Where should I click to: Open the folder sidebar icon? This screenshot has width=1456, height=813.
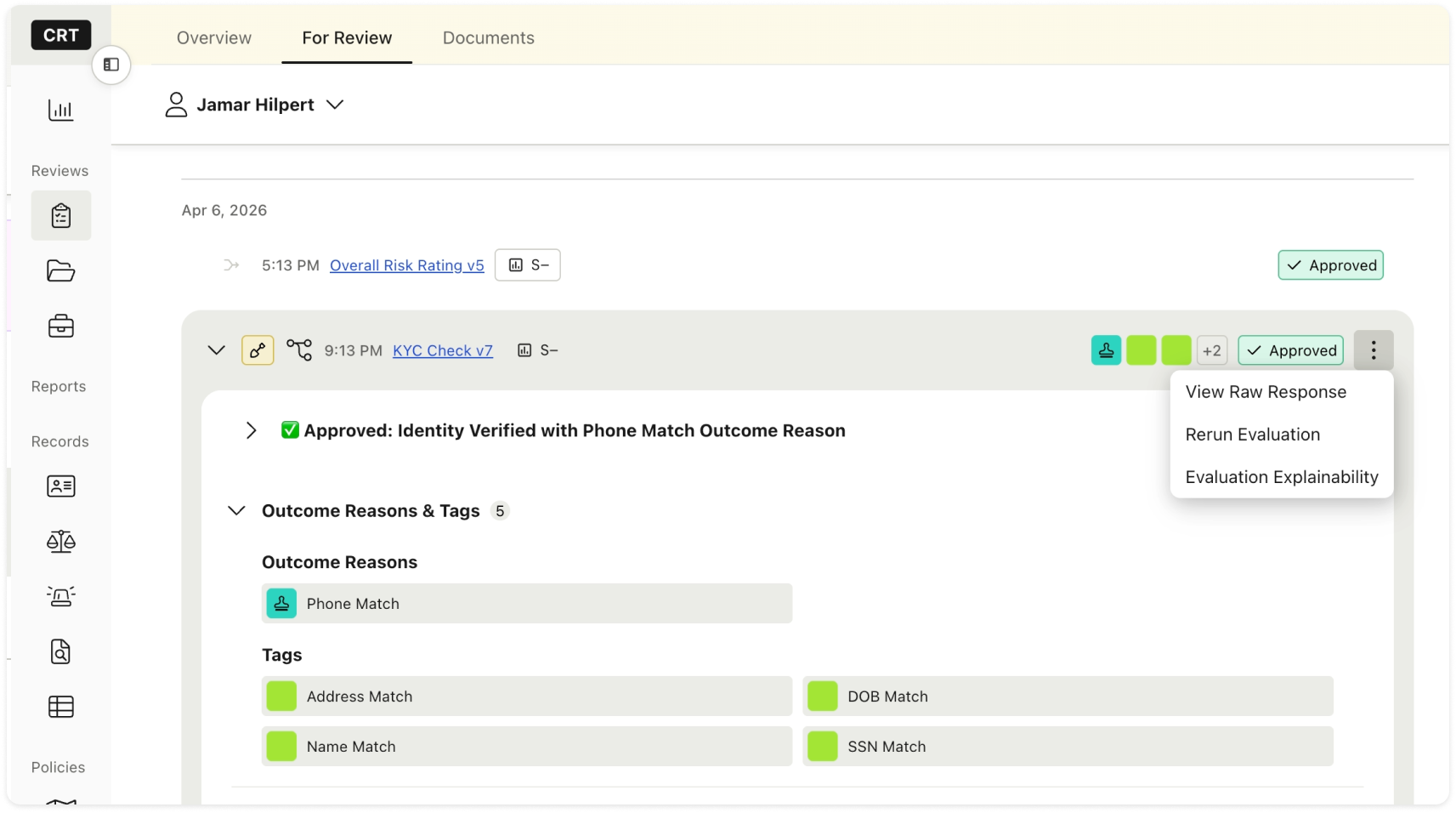tap(61, 271)
